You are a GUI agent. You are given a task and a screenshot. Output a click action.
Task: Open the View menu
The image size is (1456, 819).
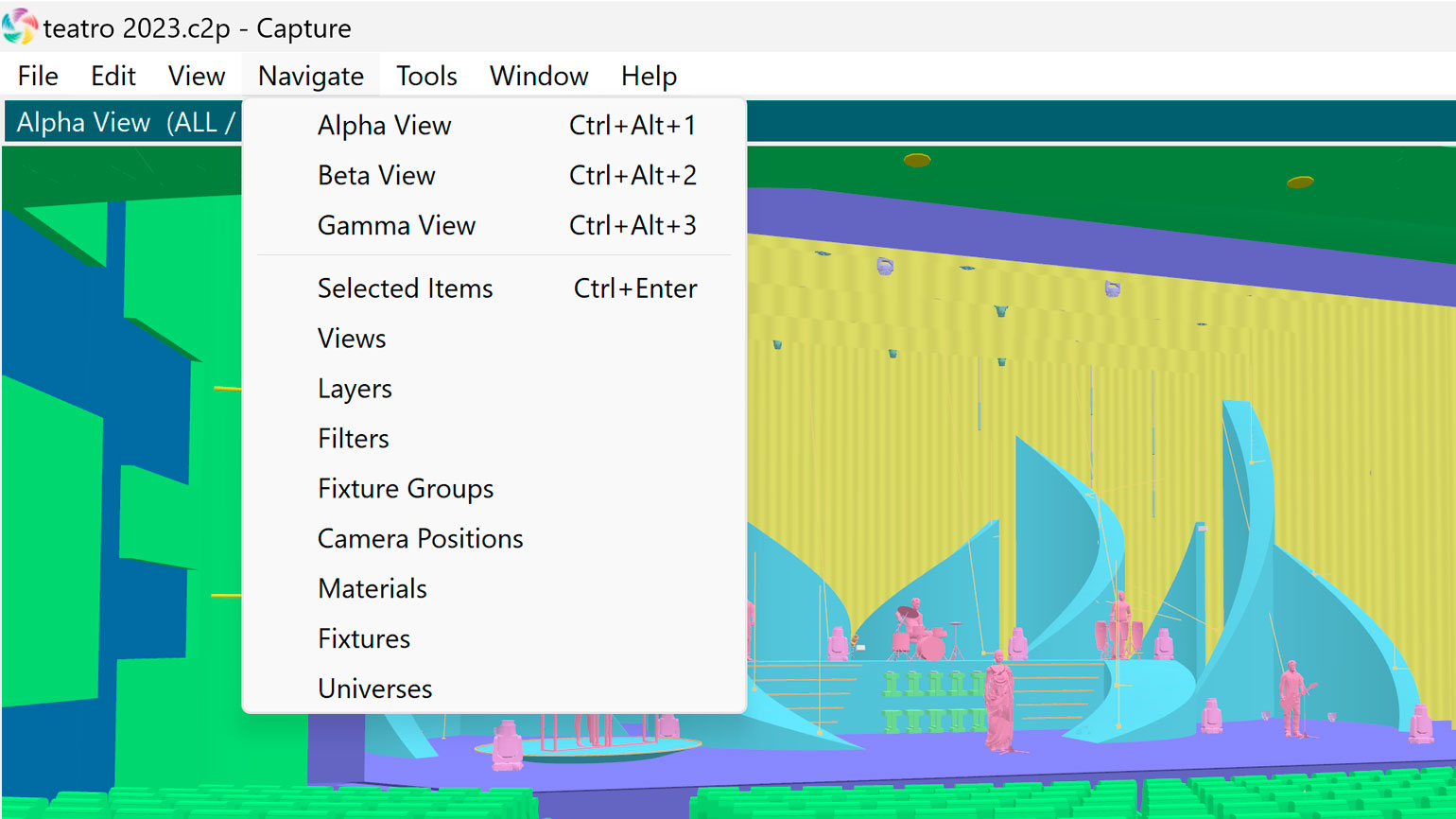(x=197, y=76)
